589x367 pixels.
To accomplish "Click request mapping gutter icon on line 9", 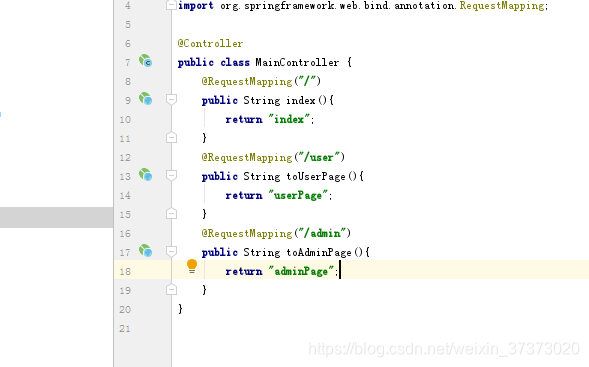I will click(145, 99).
